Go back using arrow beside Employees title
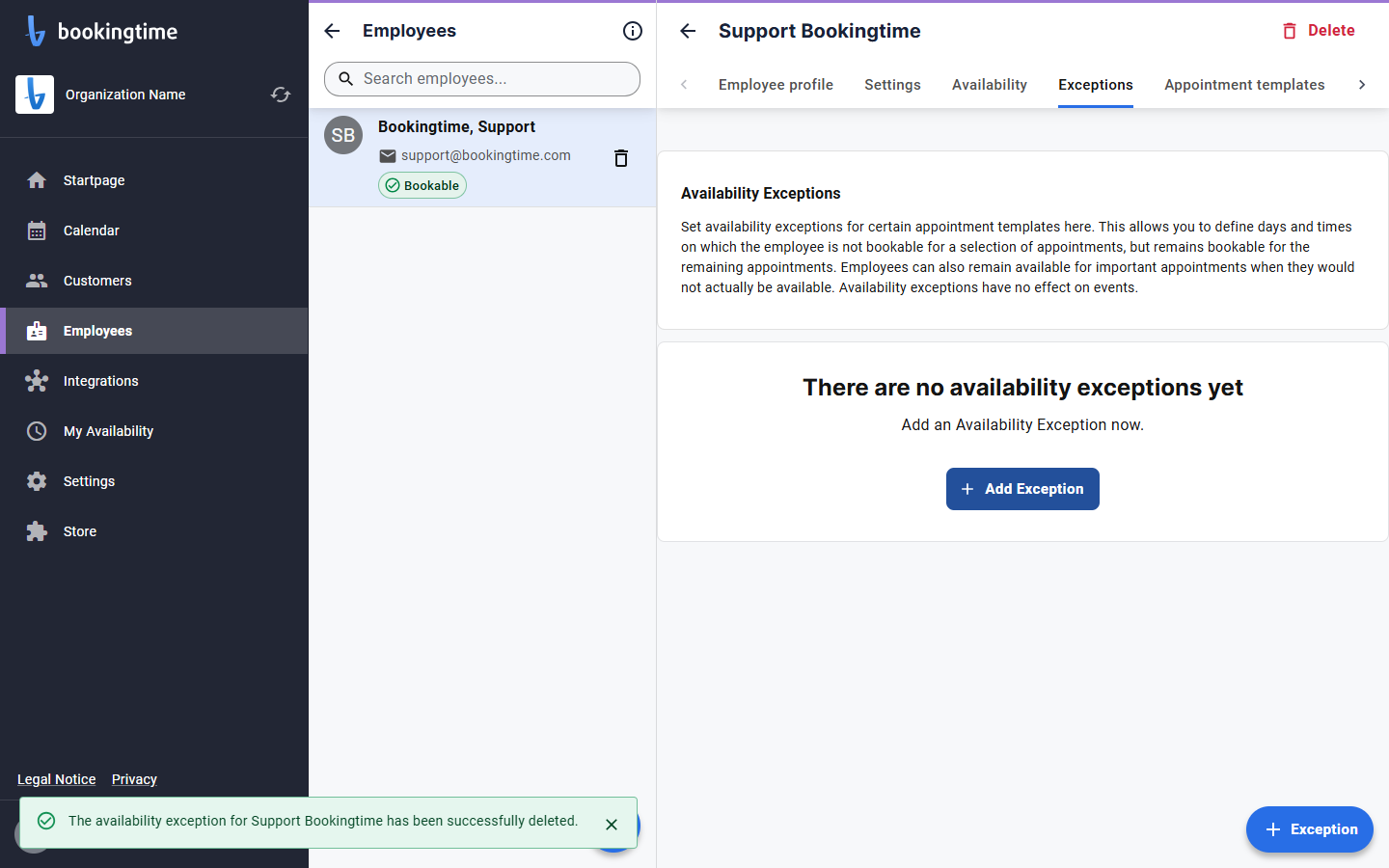The image size is (1389, 868). click(x=333, y=31)
